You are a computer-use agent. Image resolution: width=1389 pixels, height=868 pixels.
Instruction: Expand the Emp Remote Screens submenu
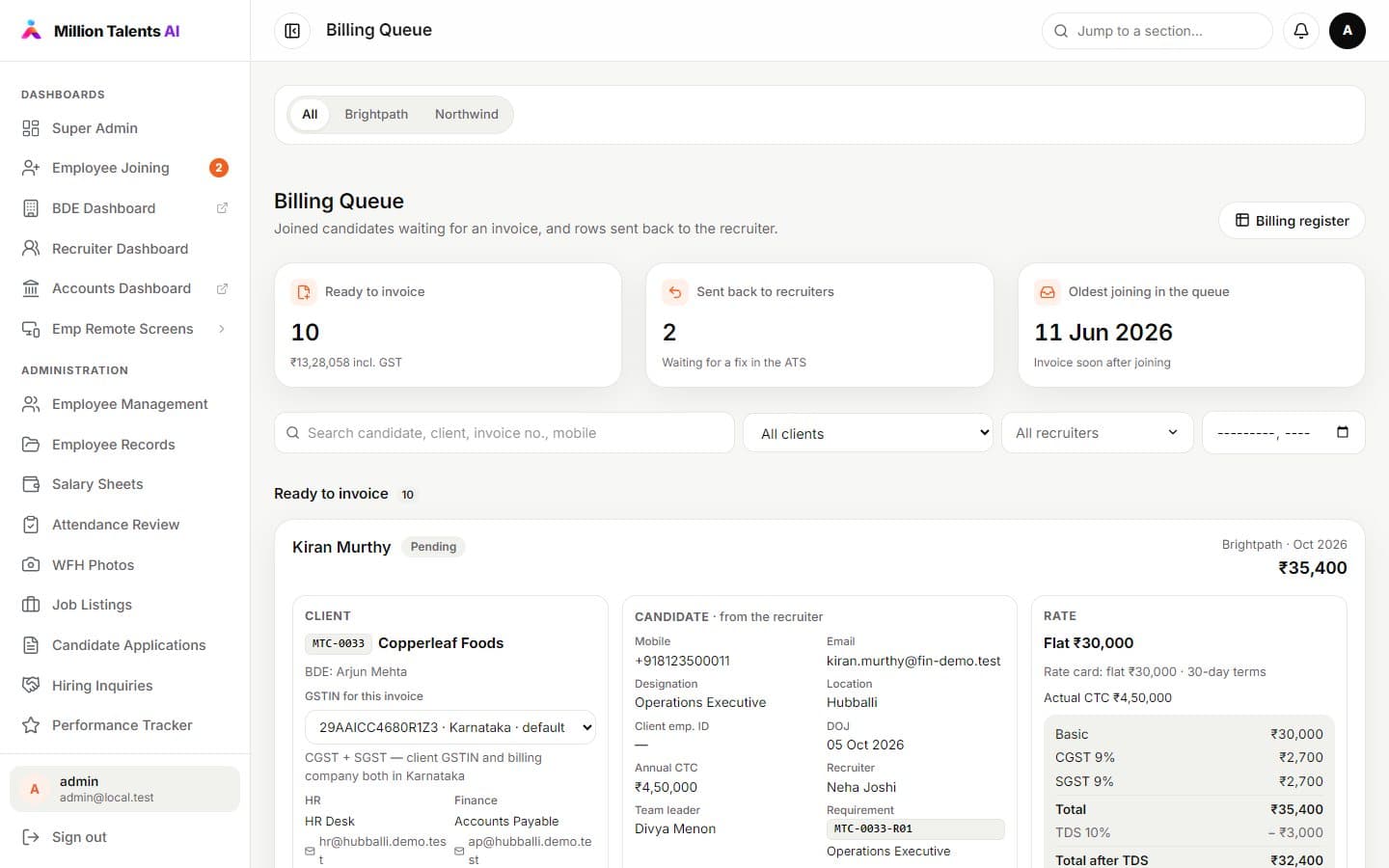[222, 329]
